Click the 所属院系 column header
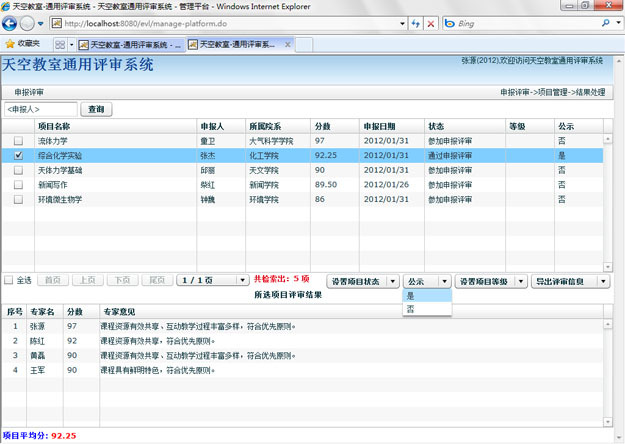The image size is (625, 444). point(278,126)
